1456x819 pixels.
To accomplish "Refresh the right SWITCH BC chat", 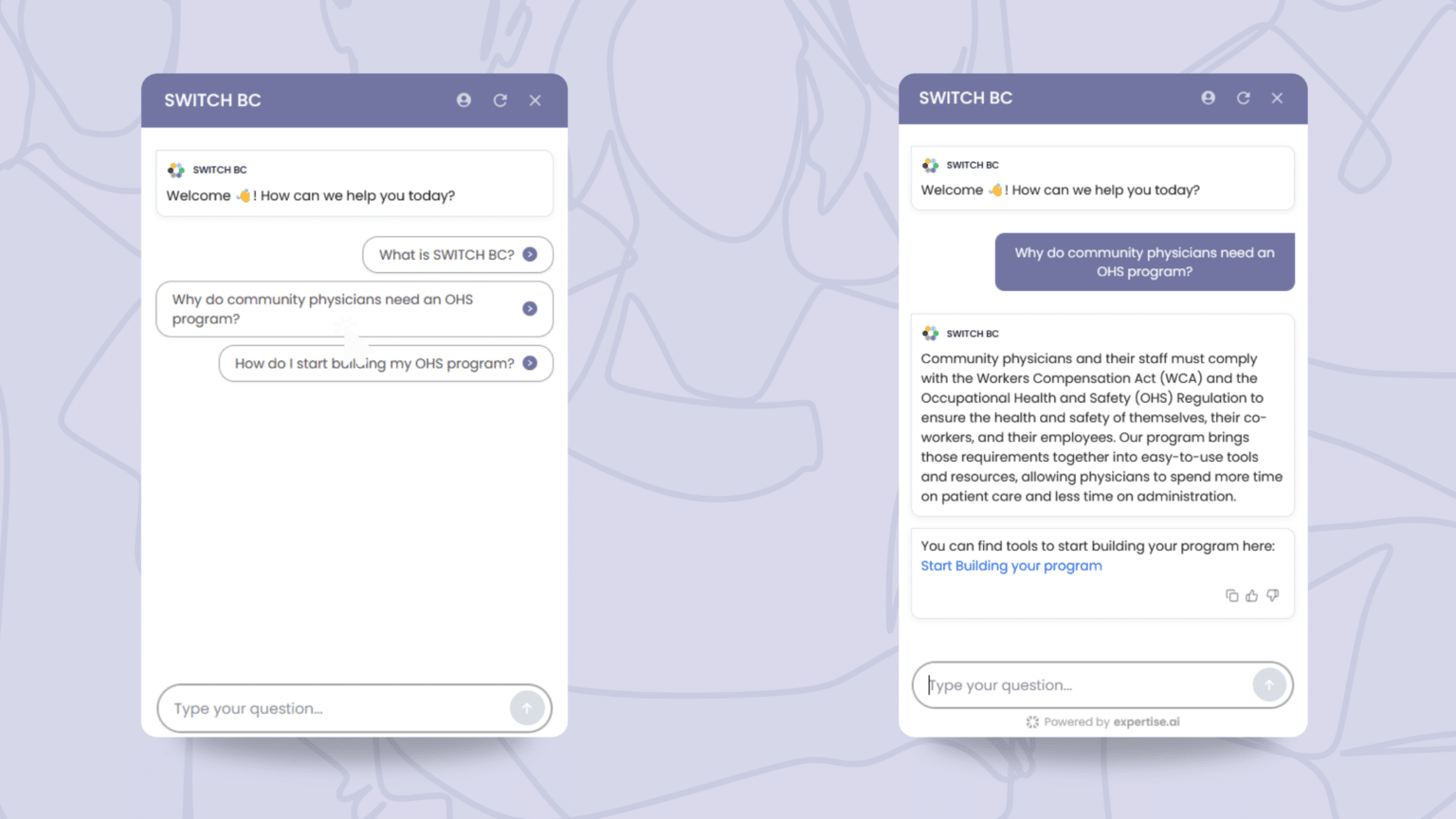I will [x=1244, y=98].
